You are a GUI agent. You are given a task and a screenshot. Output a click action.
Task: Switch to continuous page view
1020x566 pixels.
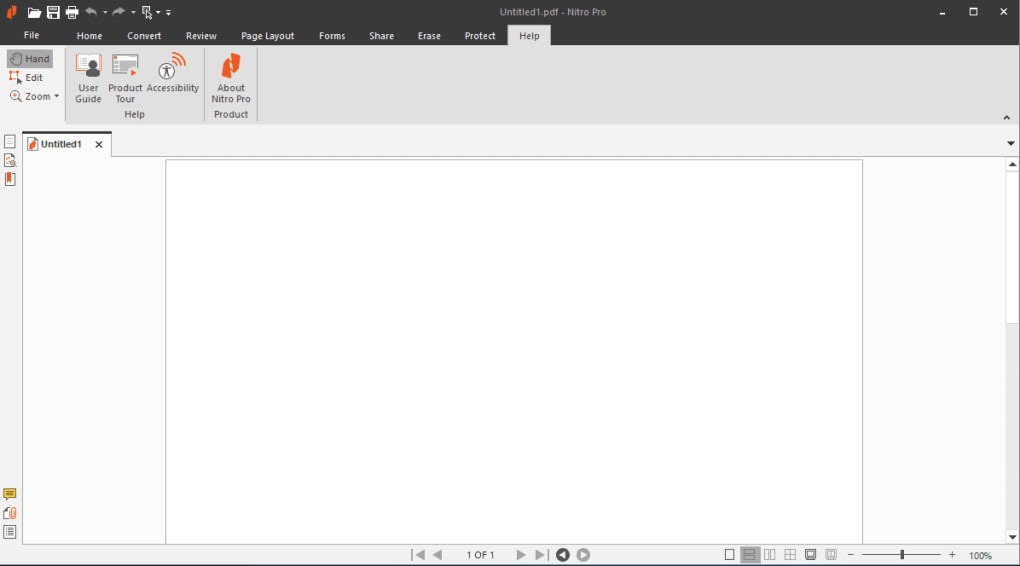pyautogui.click(x=749, y=555)
